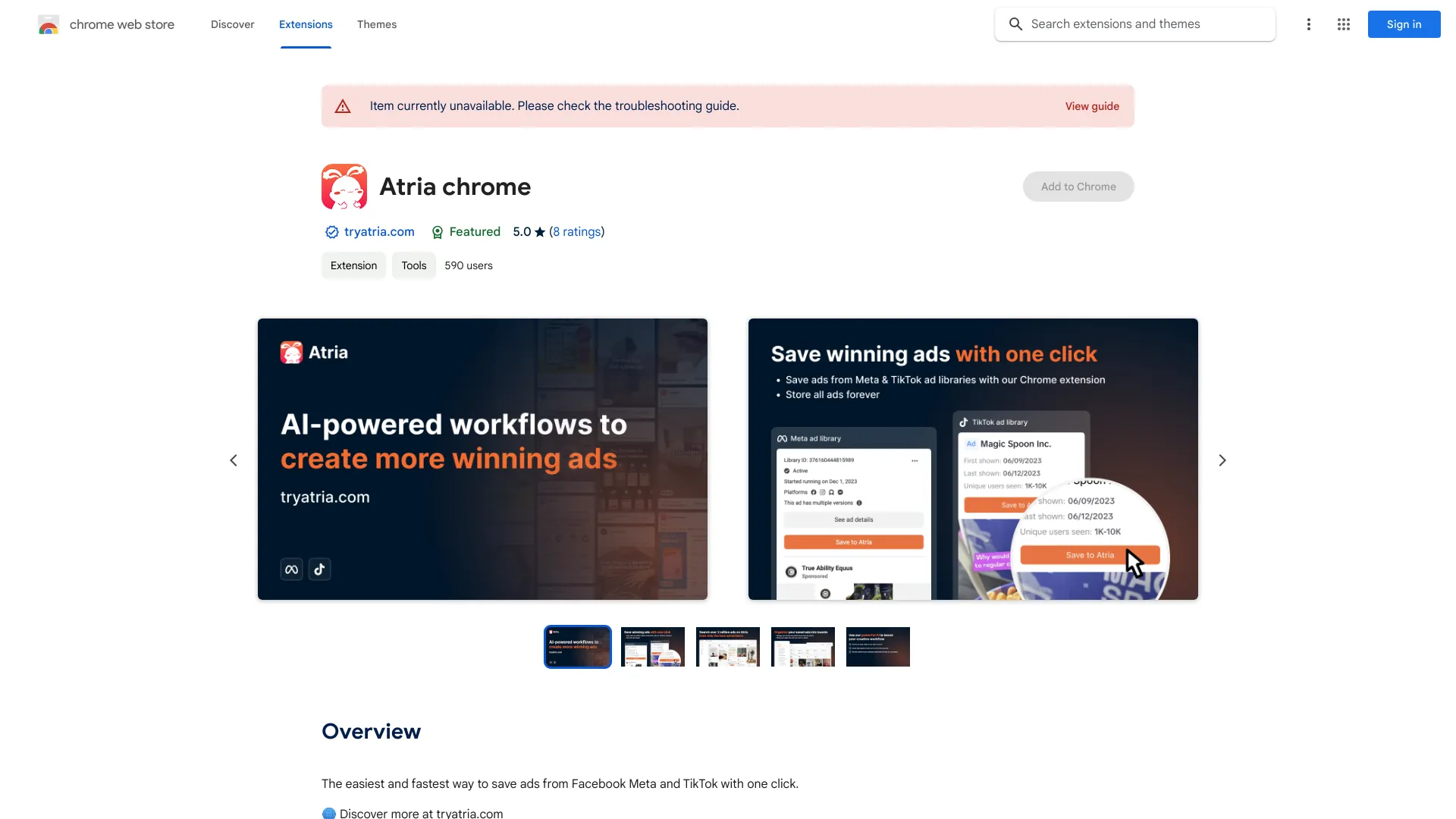Image resolution: width=1456 pixels, height=819 pixels.
Task: Click the Chrome Web Store rainbow logo
Action: (49, 24)
